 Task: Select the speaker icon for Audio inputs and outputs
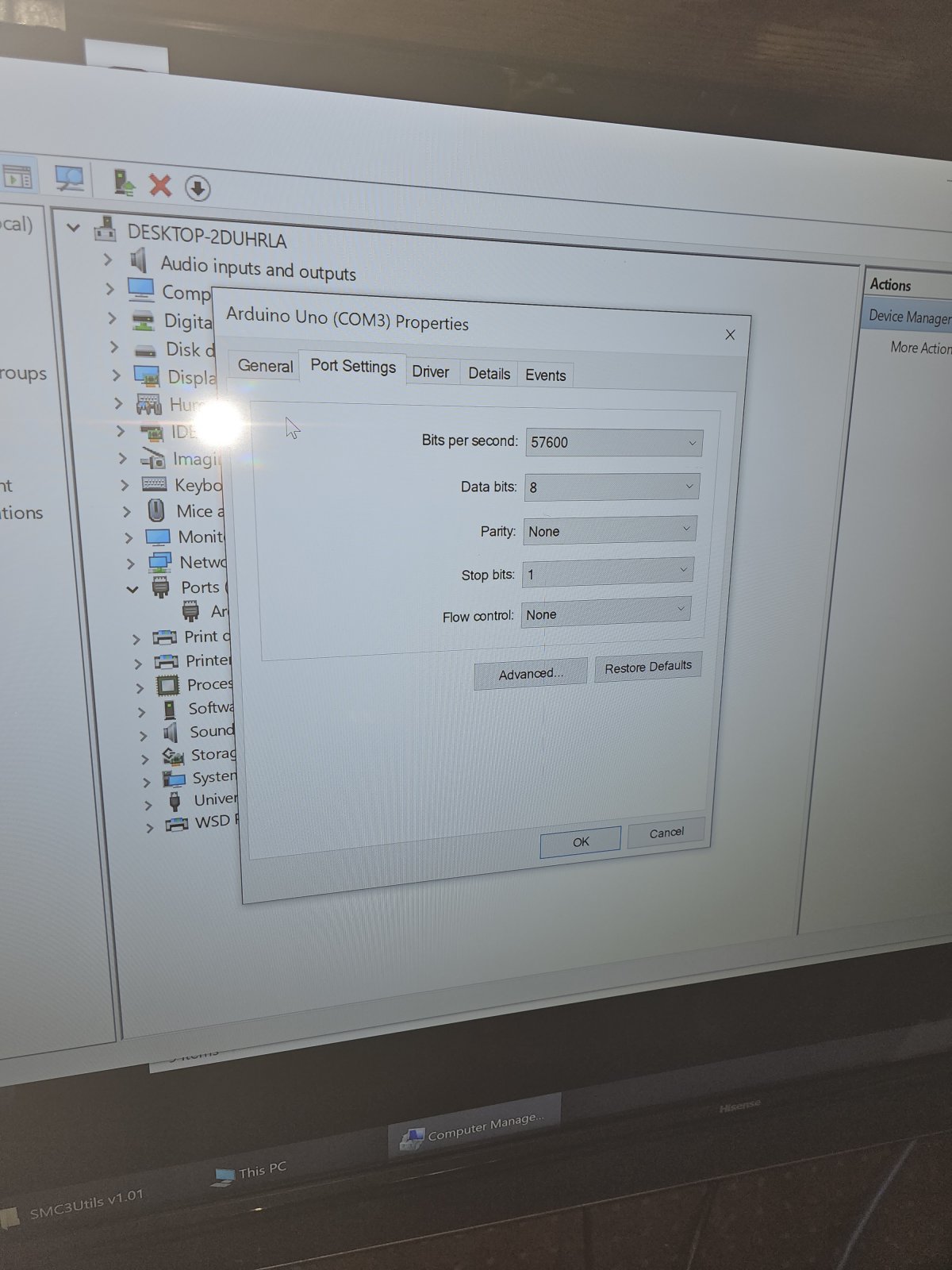click(139, 260)
